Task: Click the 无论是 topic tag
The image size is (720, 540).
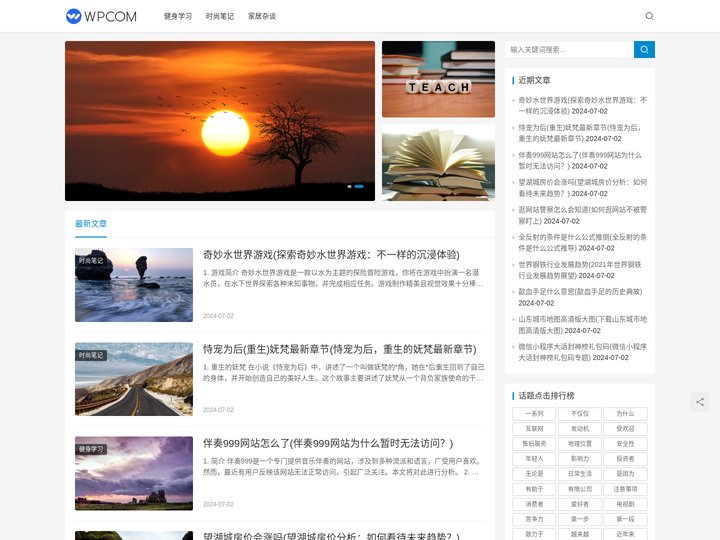Action: click(x=534, y=474)
